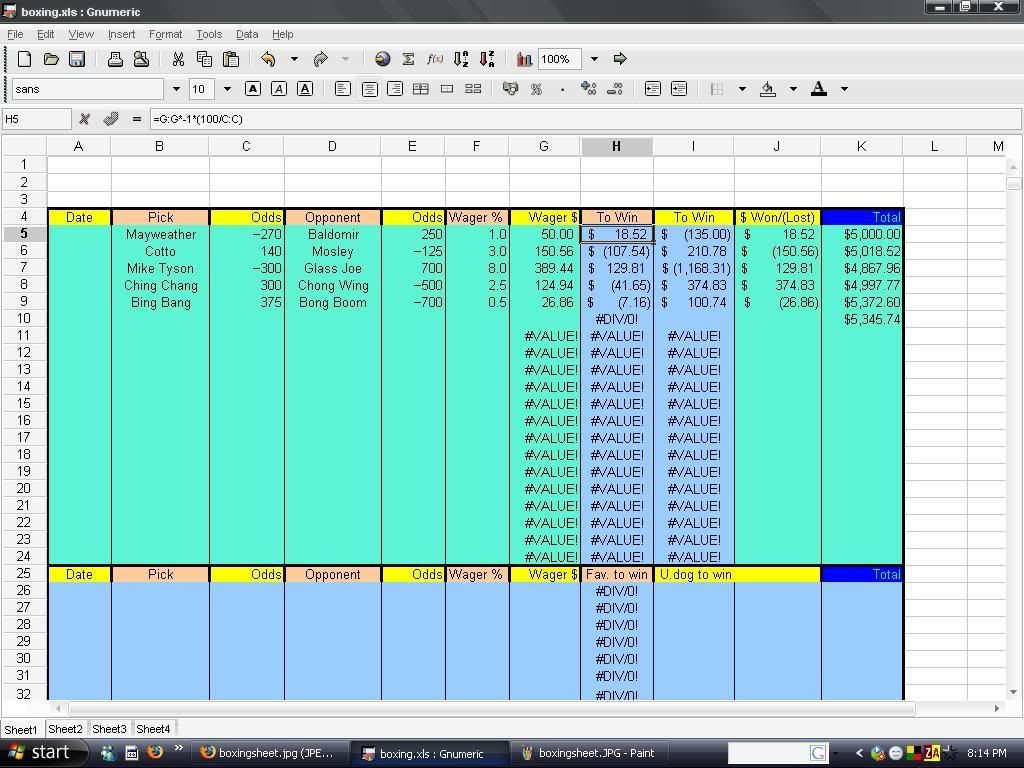Image resolution: width=1024 pixels, height=768 pixels.
Task: Cancel the formula with the X button
Action: point(85,119)
